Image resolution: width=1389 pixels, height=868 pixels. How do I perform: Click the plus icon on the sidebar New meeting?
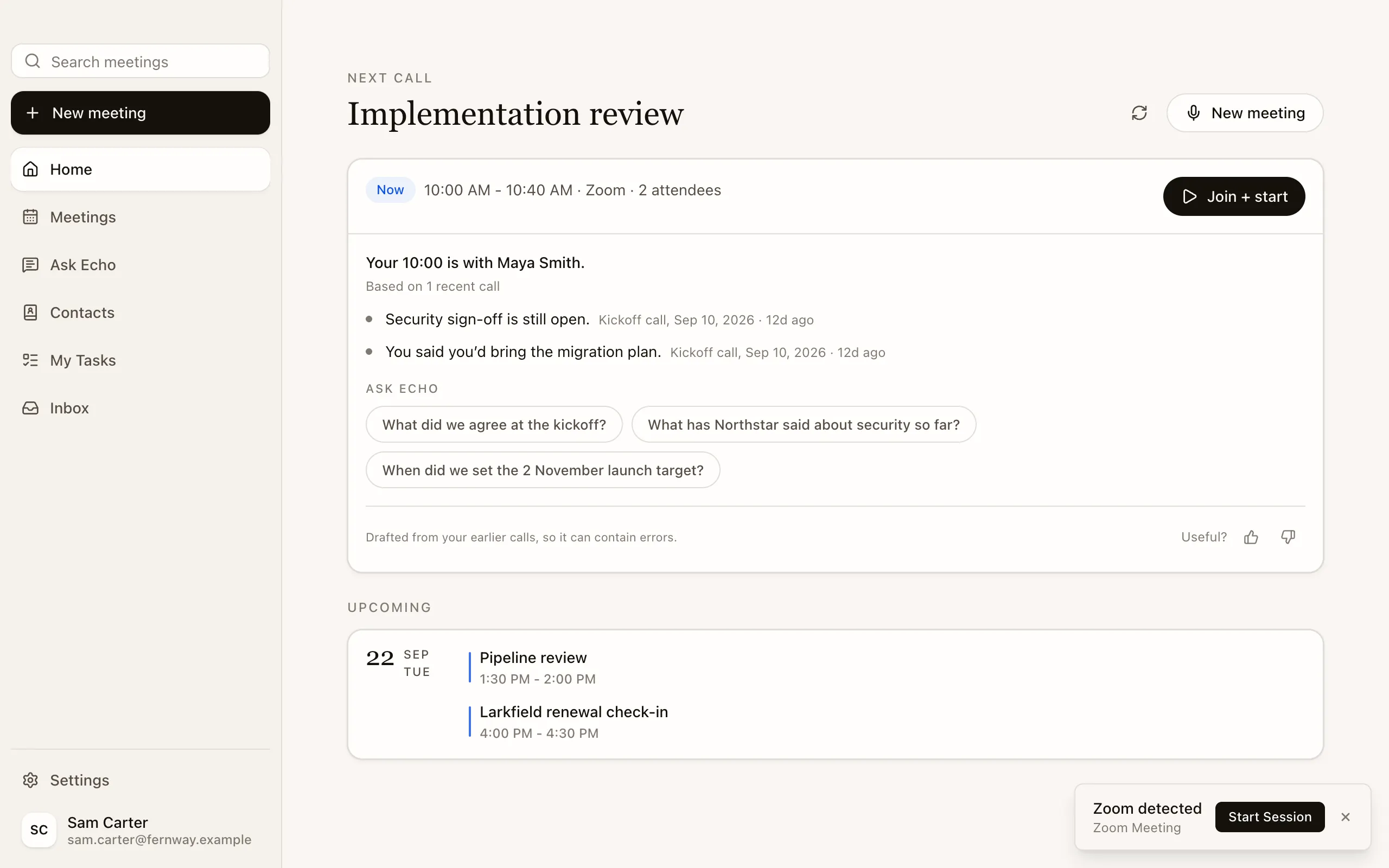click(x=33, y=113)
